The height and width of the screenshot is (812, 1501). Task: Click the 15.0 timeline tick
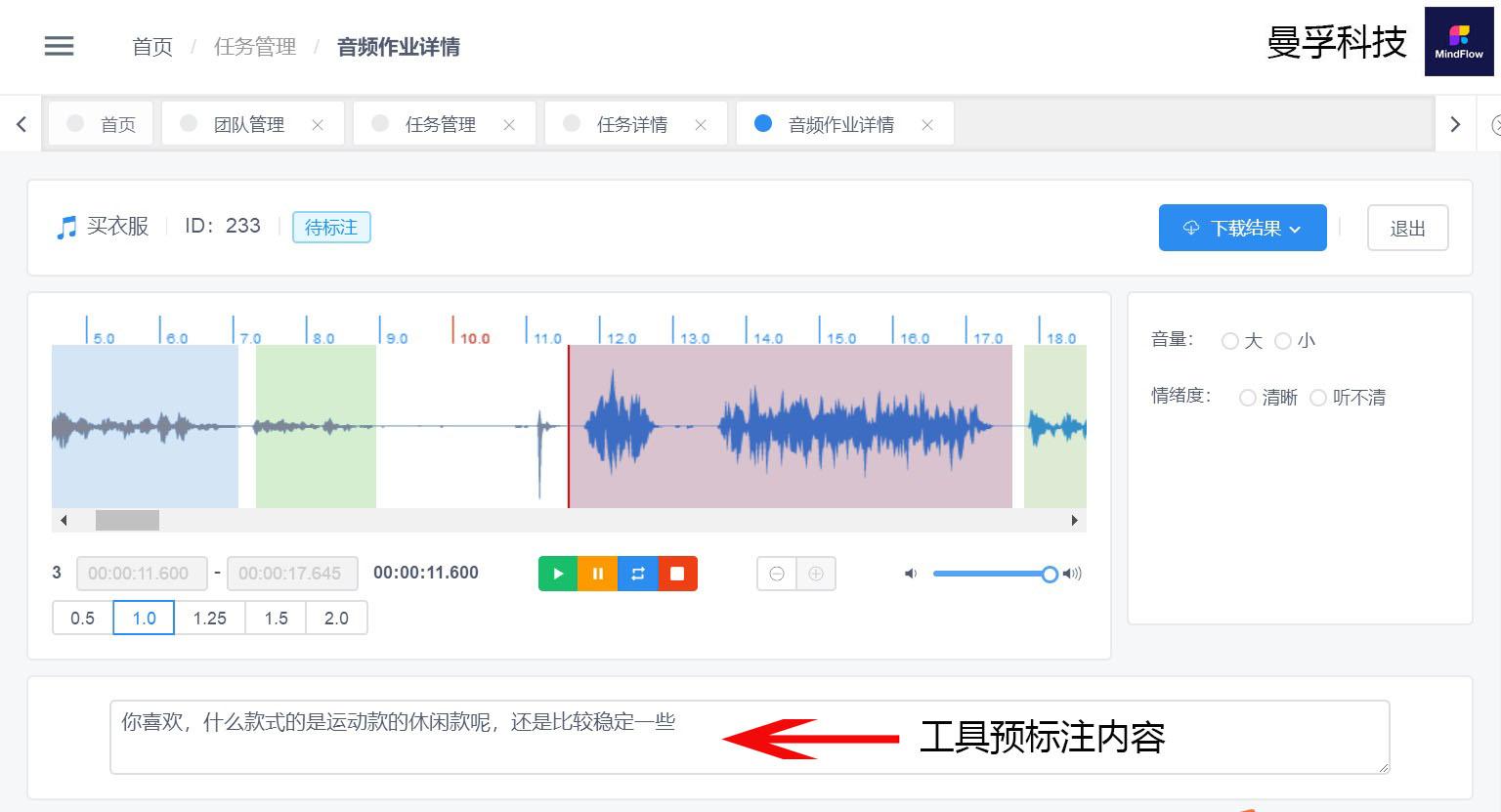(x=838, y=332)
